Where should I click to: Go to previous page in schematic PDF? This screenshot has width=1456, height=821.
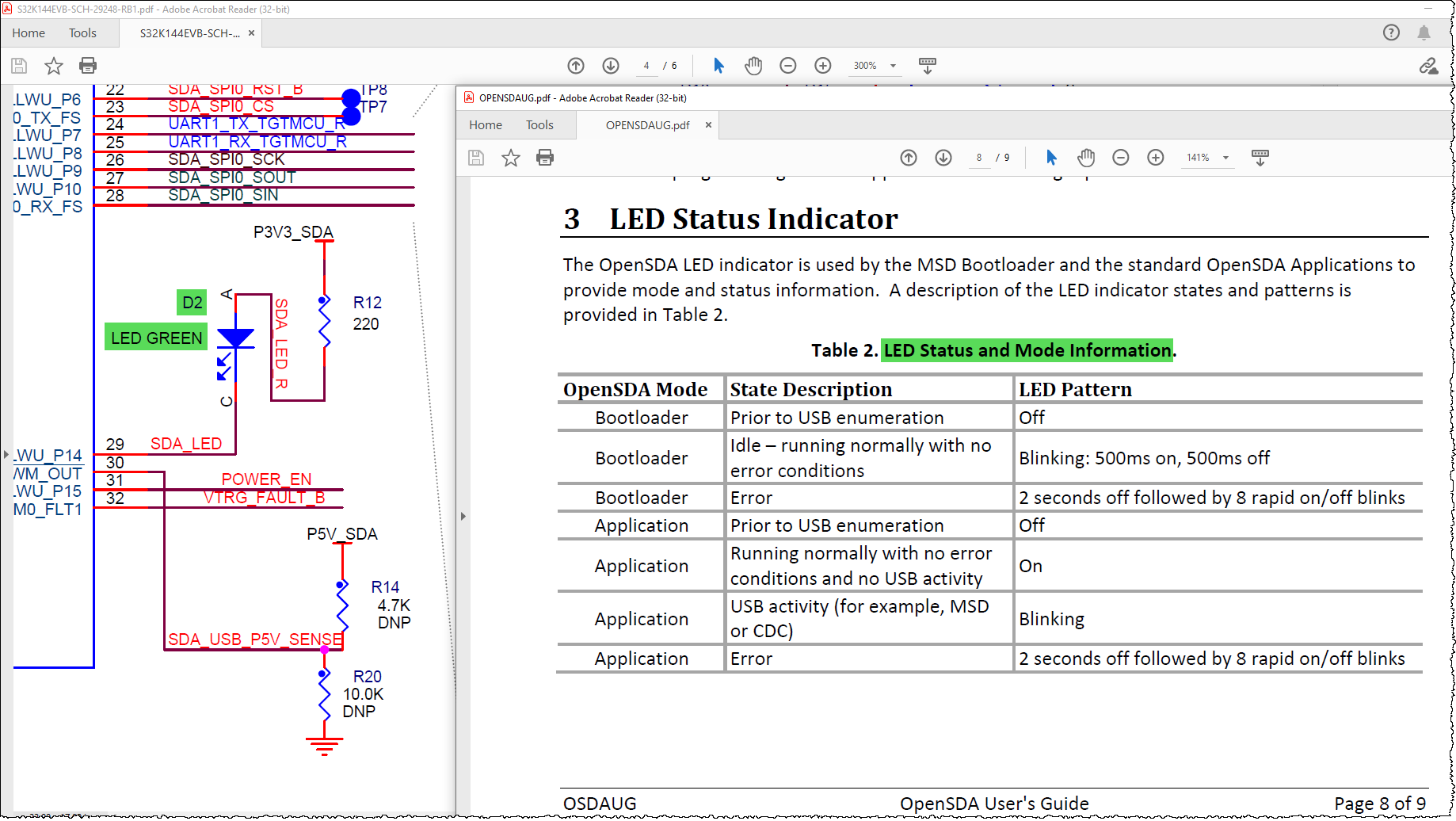(x=576, y=66)
